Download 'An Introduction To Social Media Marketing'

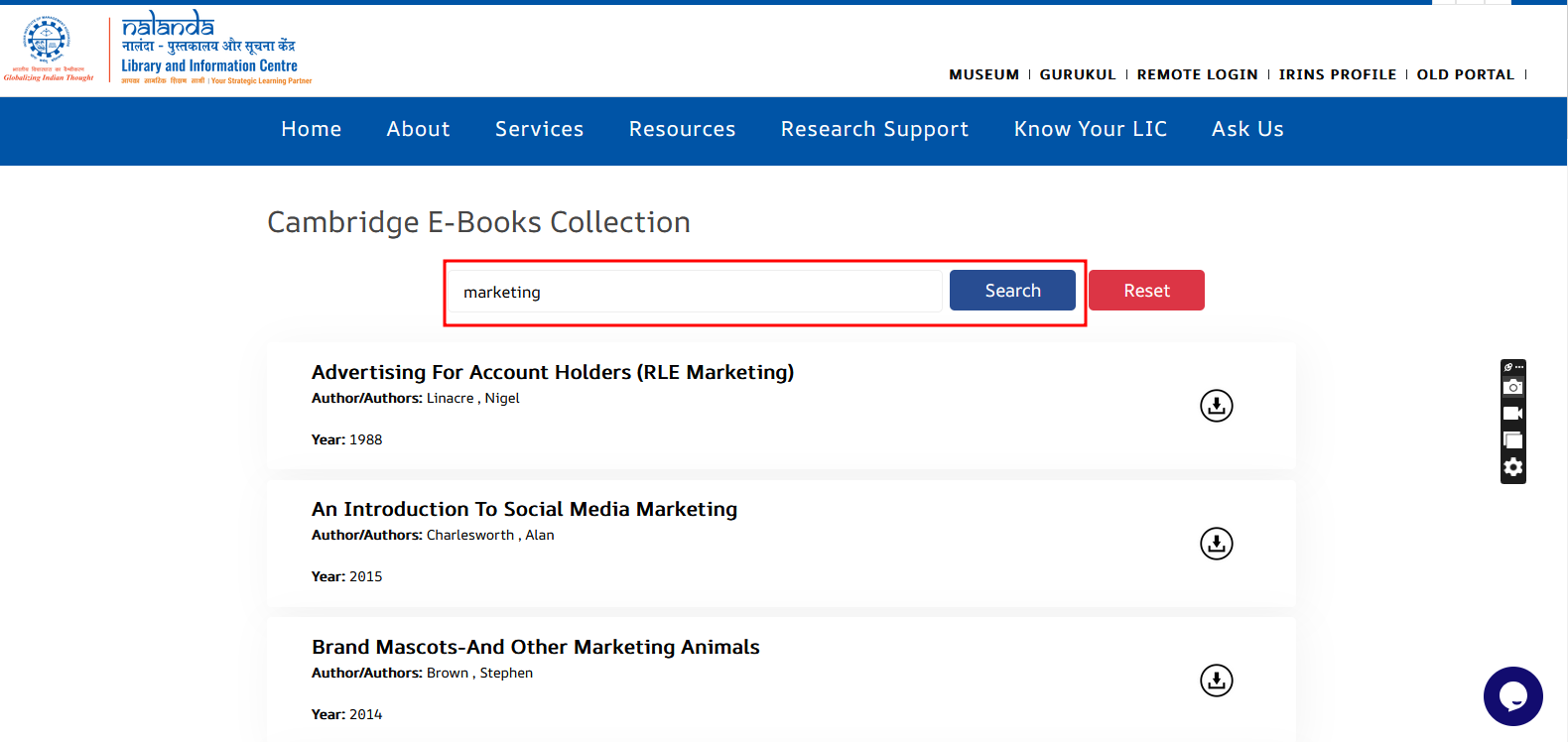[1216, 544]
